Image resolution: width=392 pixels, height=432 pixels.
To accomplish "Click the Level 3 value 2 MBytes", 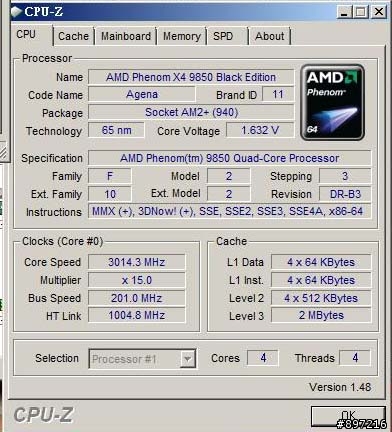I will pos(321,315).
